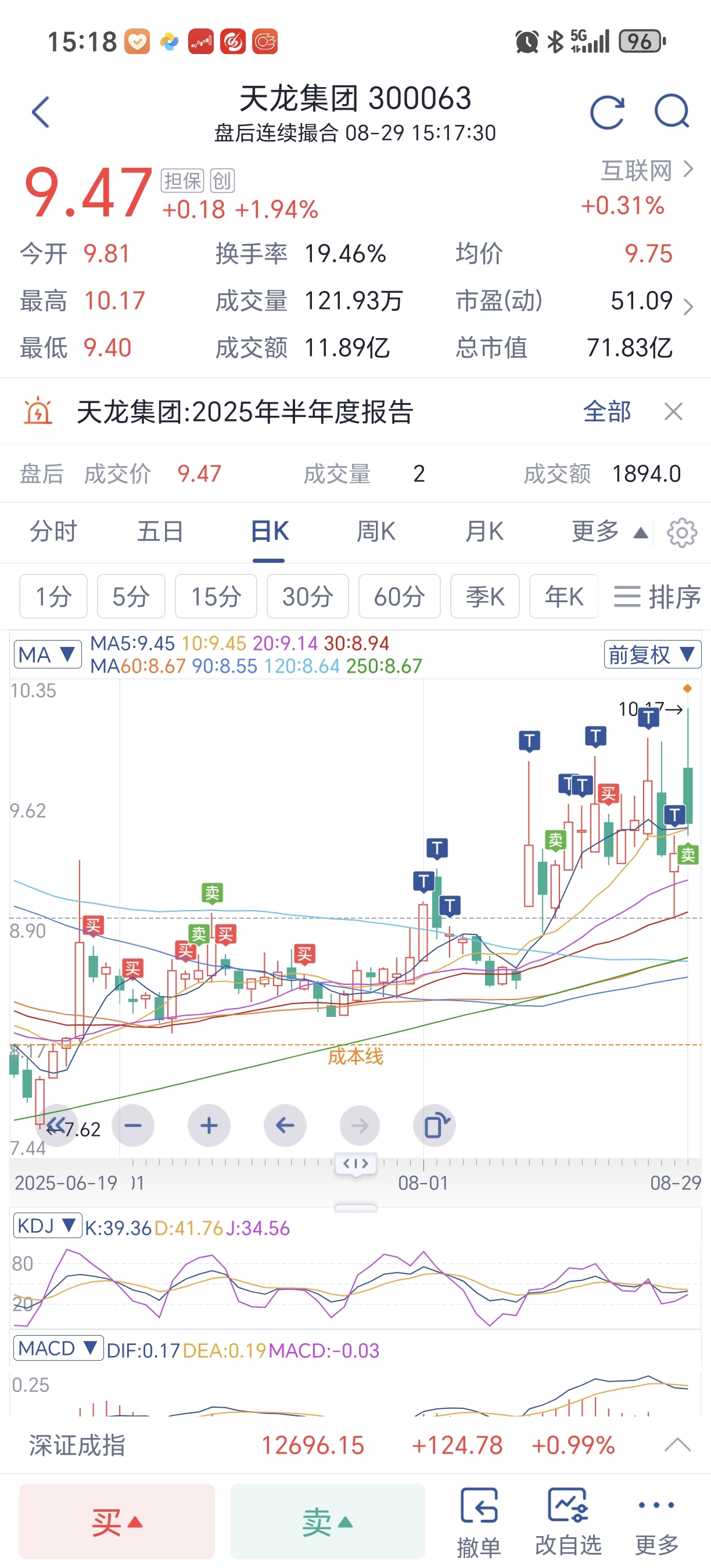The width and height of the screenshot is (711, 1568).
Task: Open the MACD indicator dropdown
Action: click(58, 1348)
